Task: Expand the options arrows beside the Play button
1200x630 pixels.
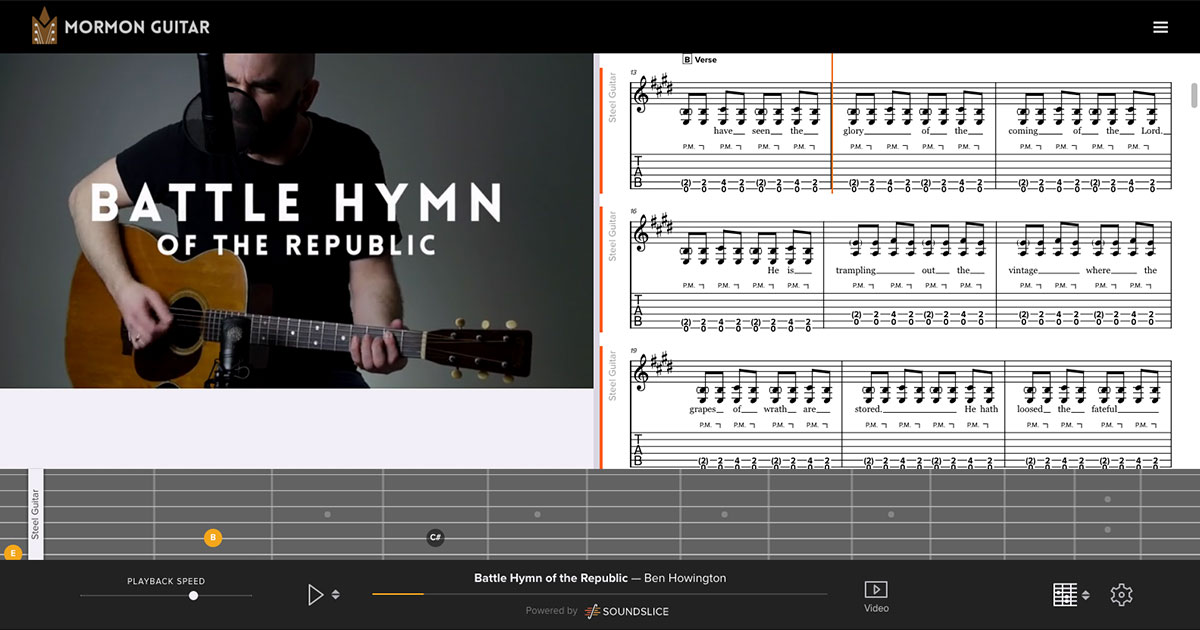Action: 336,595
